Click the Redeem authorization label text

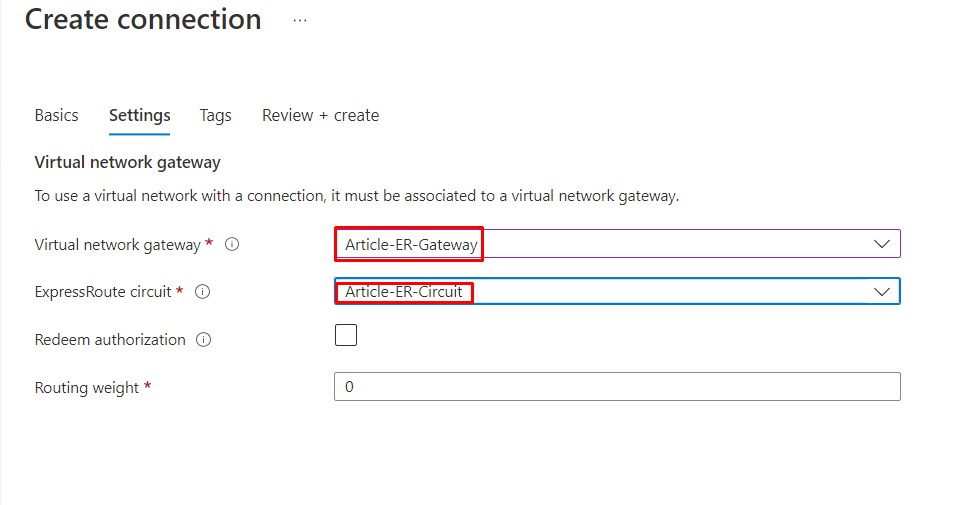tap(110, 340)
